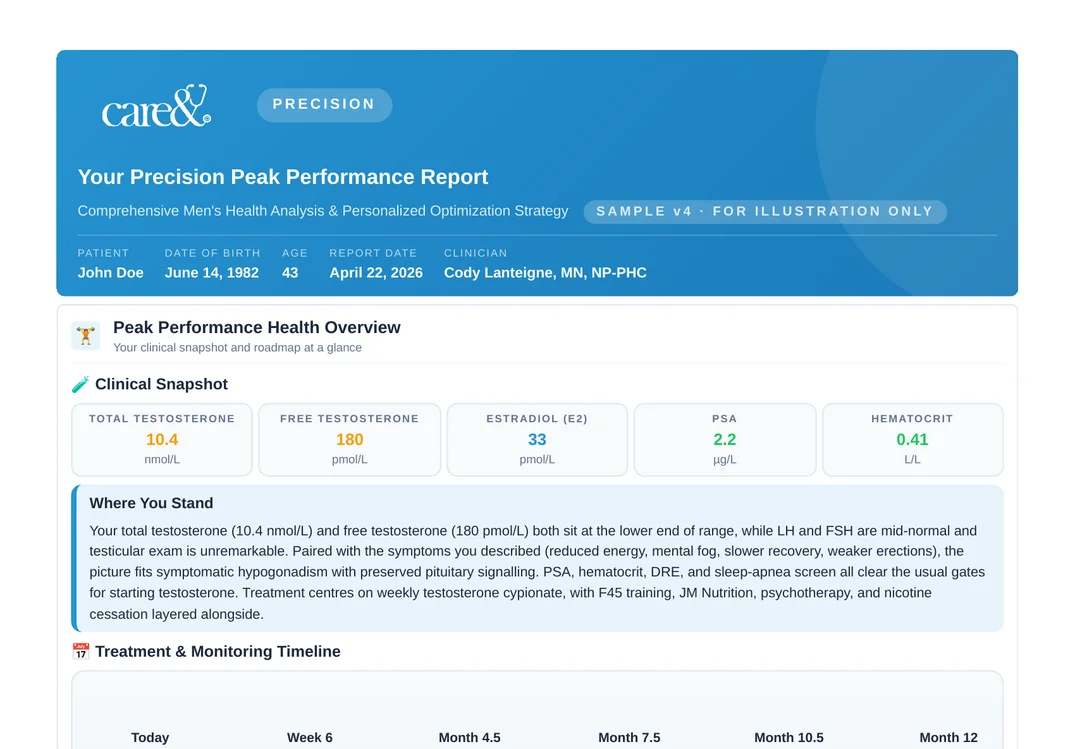Click the 'Peak Performance Health Overview' heading
The width and height of the screenshot is (1075, 749).
click(x=256, y=327)
